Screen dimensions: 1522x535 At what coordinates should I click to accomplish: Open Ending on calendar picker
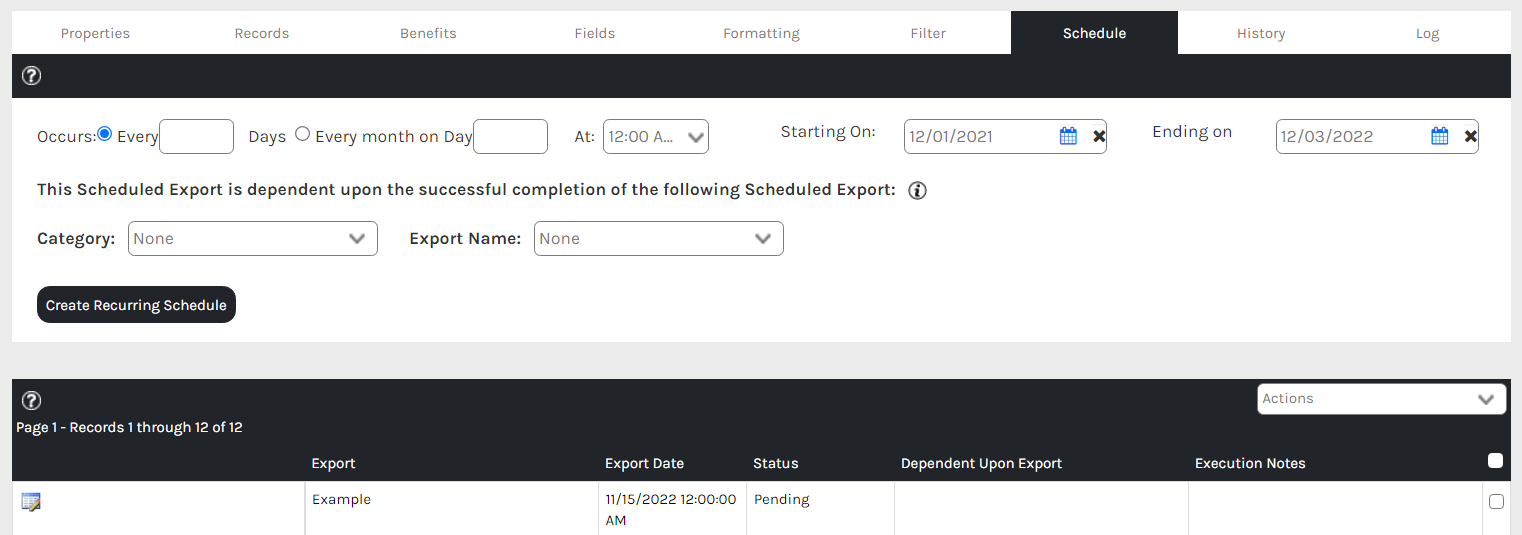click(x=1439, y=136)
